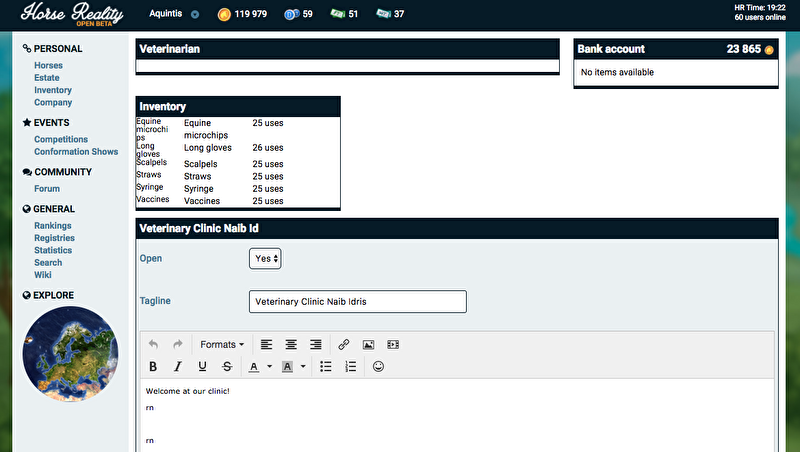This screenshot has width=800, height=452.
Task: Click the insert media icon
Action: click(393, 344)
